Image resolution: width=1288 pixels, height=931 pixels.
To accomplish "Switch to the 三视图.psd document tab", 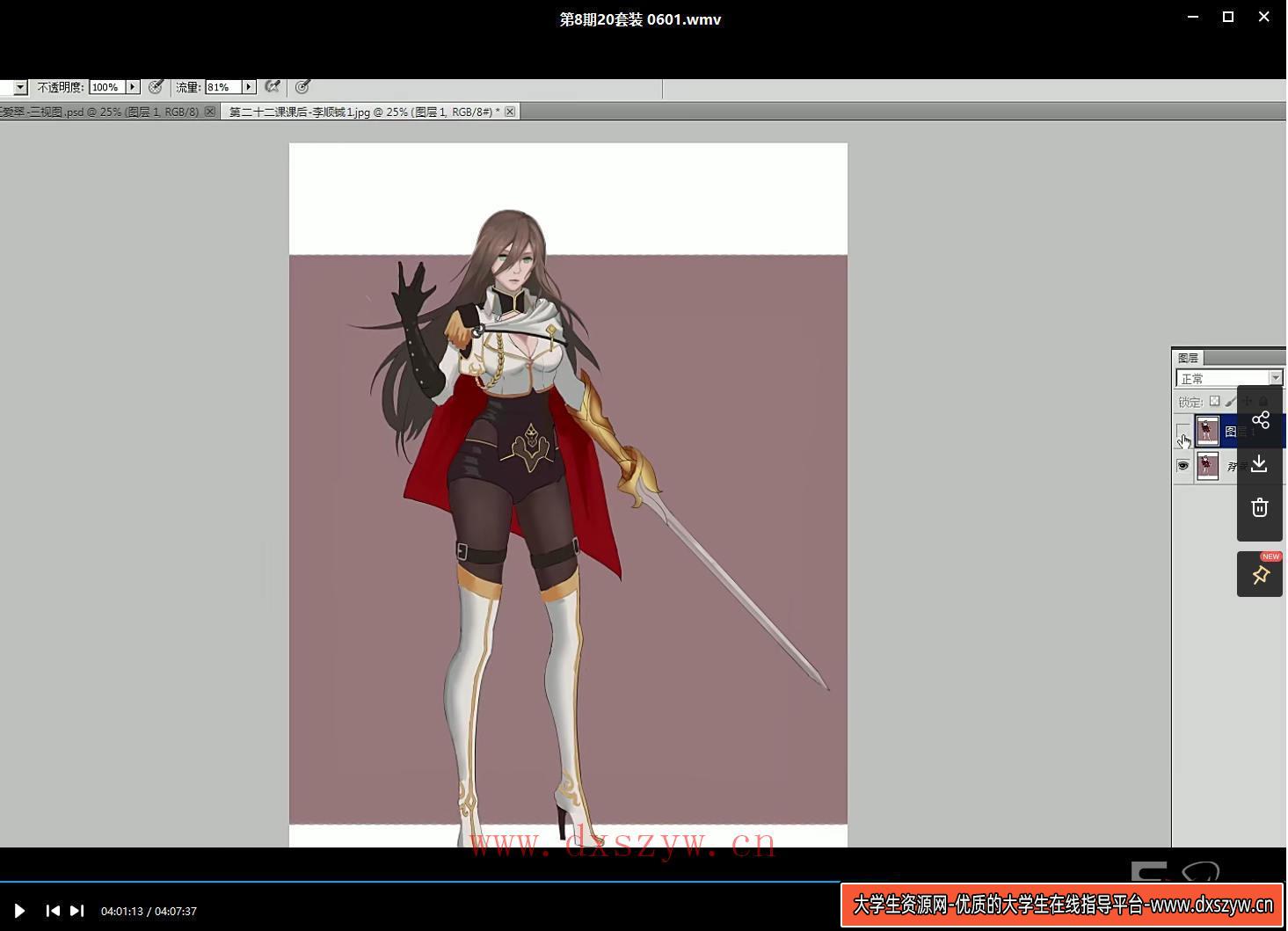I will pos(99,112).
